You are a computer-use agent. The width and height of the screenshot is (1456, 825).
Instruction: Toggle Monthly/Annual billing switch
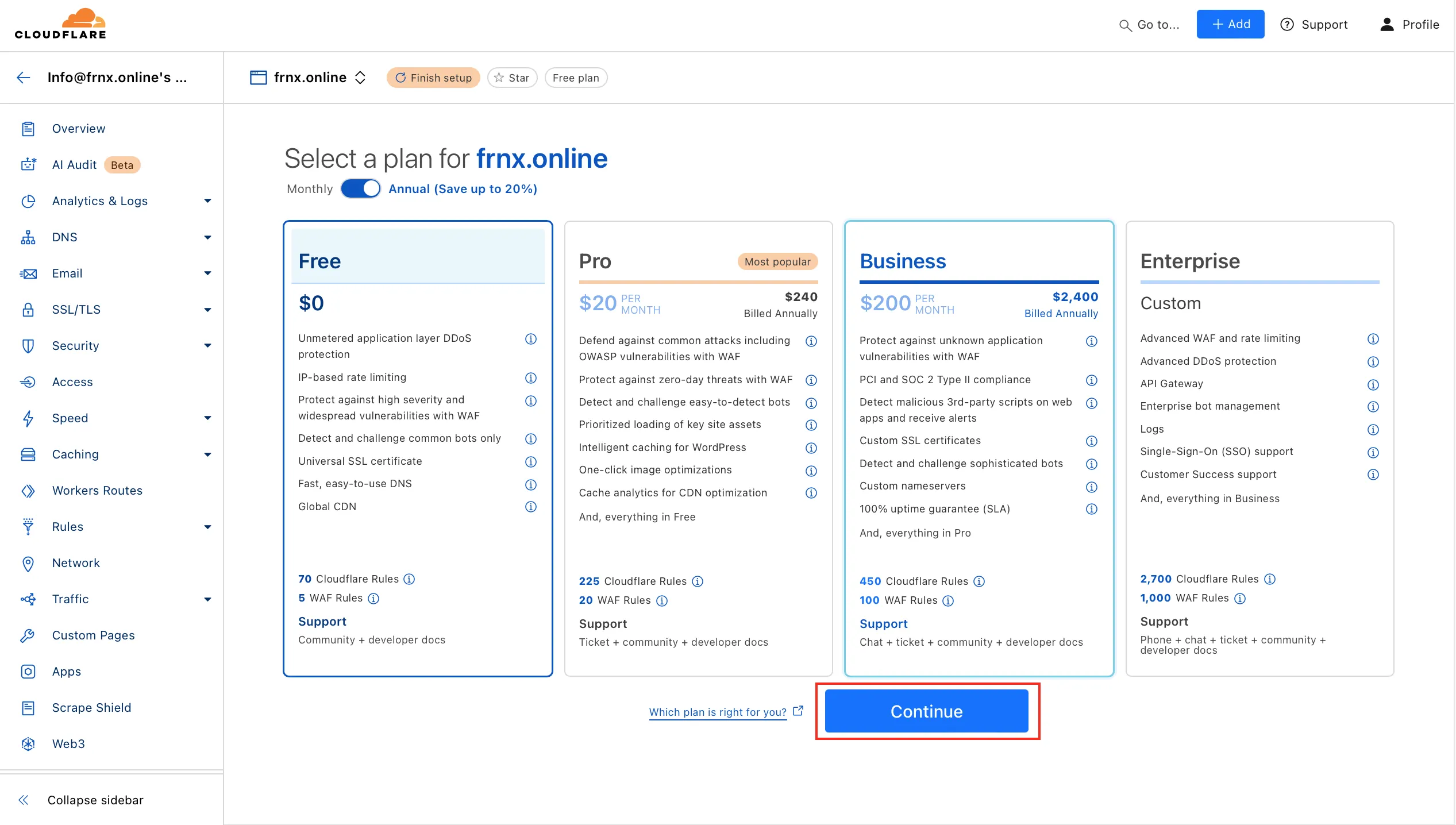pyautogui.click(x=361, y=189)
